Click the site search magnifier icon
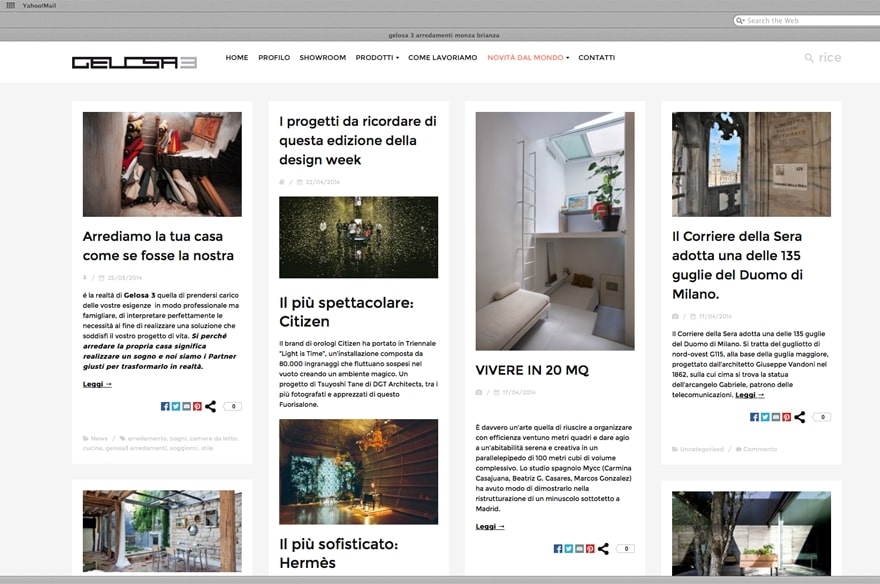This screenshot has height=584, width=880. [x=809, y=58]
